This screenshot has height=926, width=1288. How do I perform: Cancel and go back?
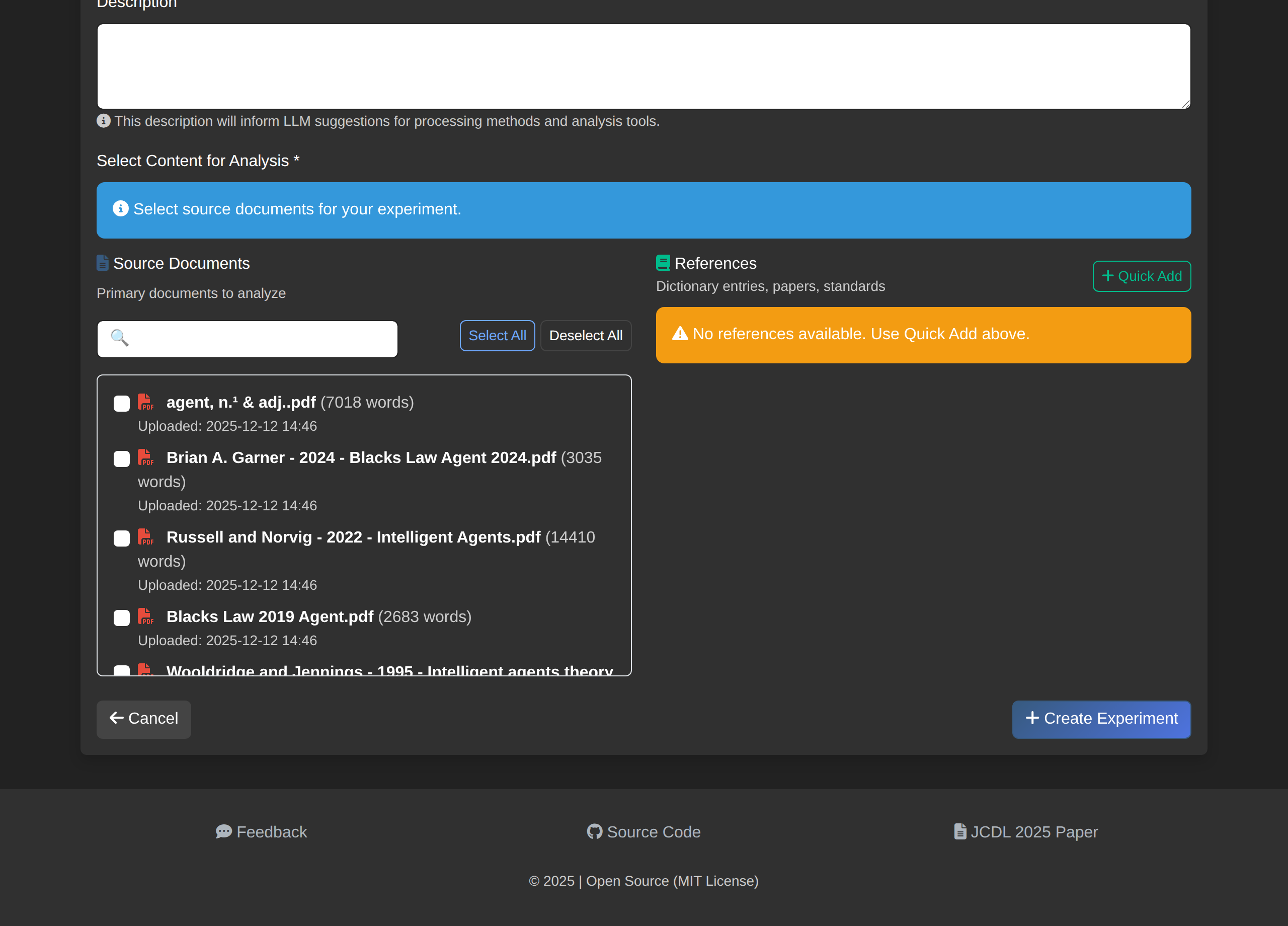point(144,719)
